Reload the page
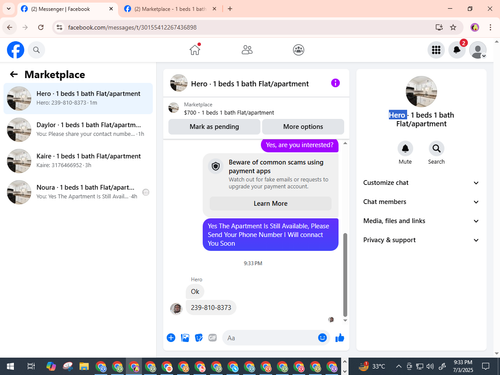The height and width of the screenshot is (375, 500). [x=41, y=27]
